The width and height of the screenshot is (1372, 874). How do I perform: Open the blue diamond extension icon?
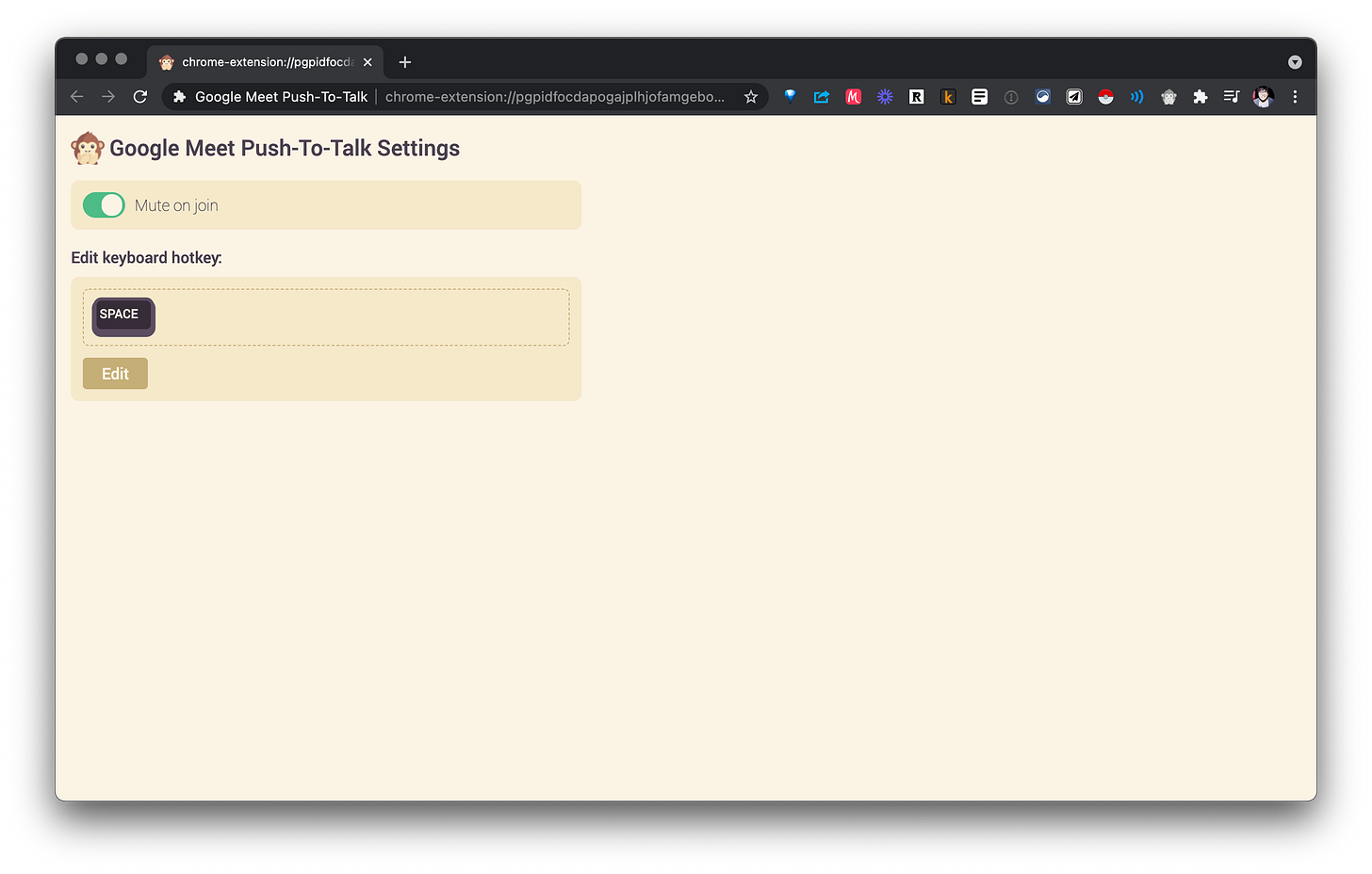click(791, 97)
